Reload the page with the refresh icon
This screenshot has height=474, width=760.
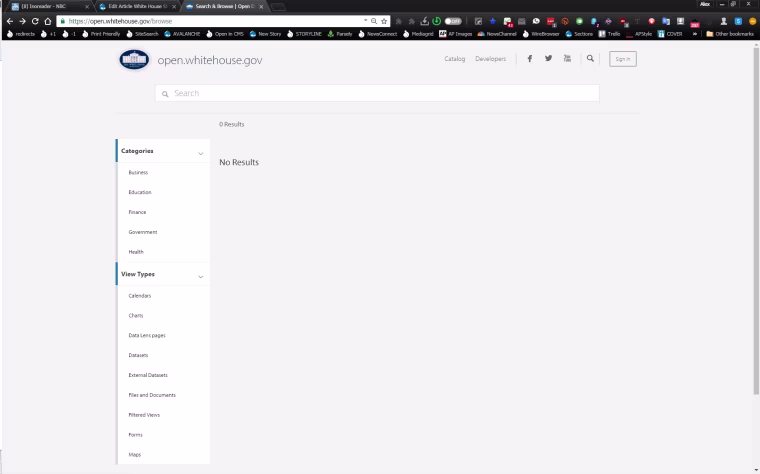35,21
